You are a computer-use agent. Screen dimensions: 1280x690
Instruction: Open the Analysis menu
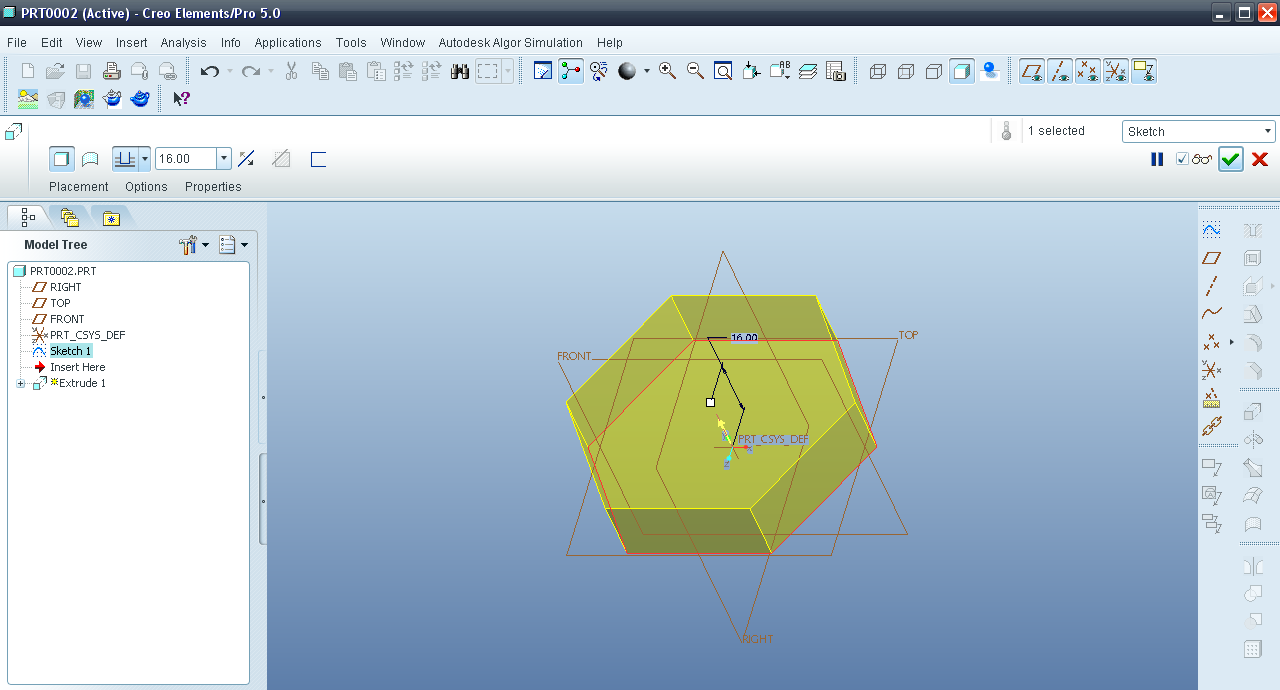coord(183,42)
